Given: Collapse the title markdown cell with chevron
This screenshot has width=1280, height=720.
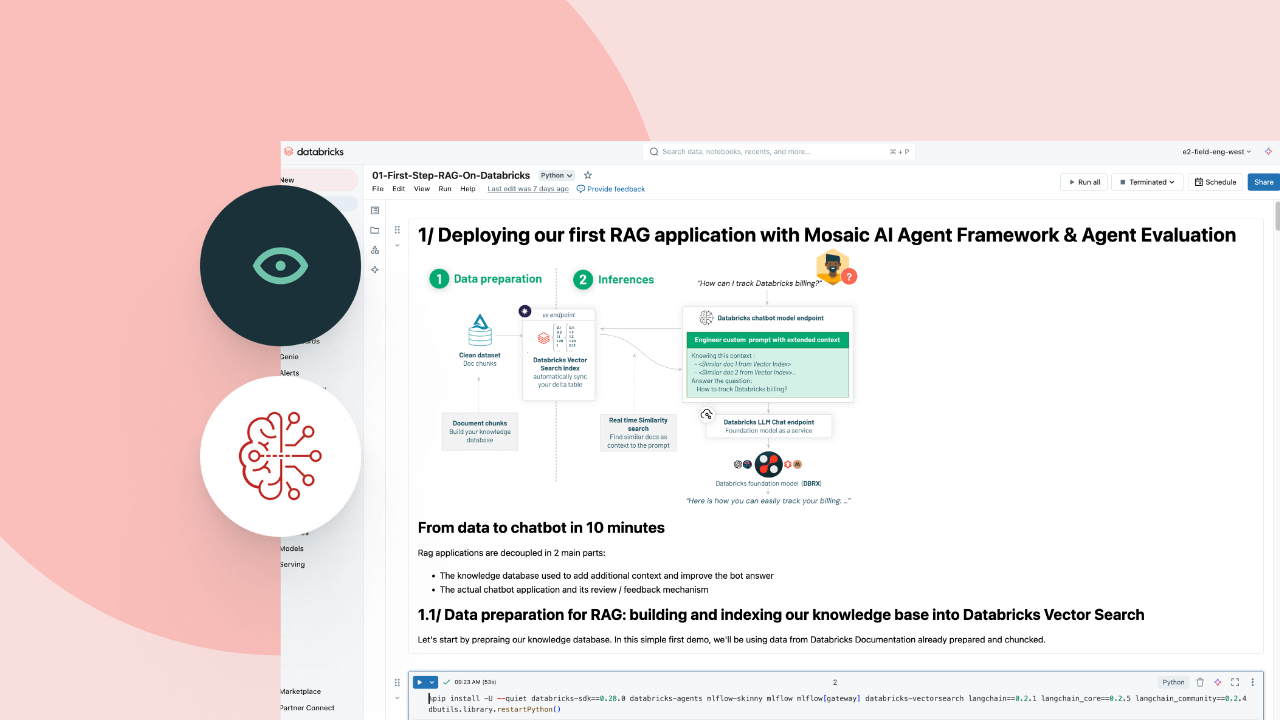Looking at the screenshot, I should click(397, 245).
